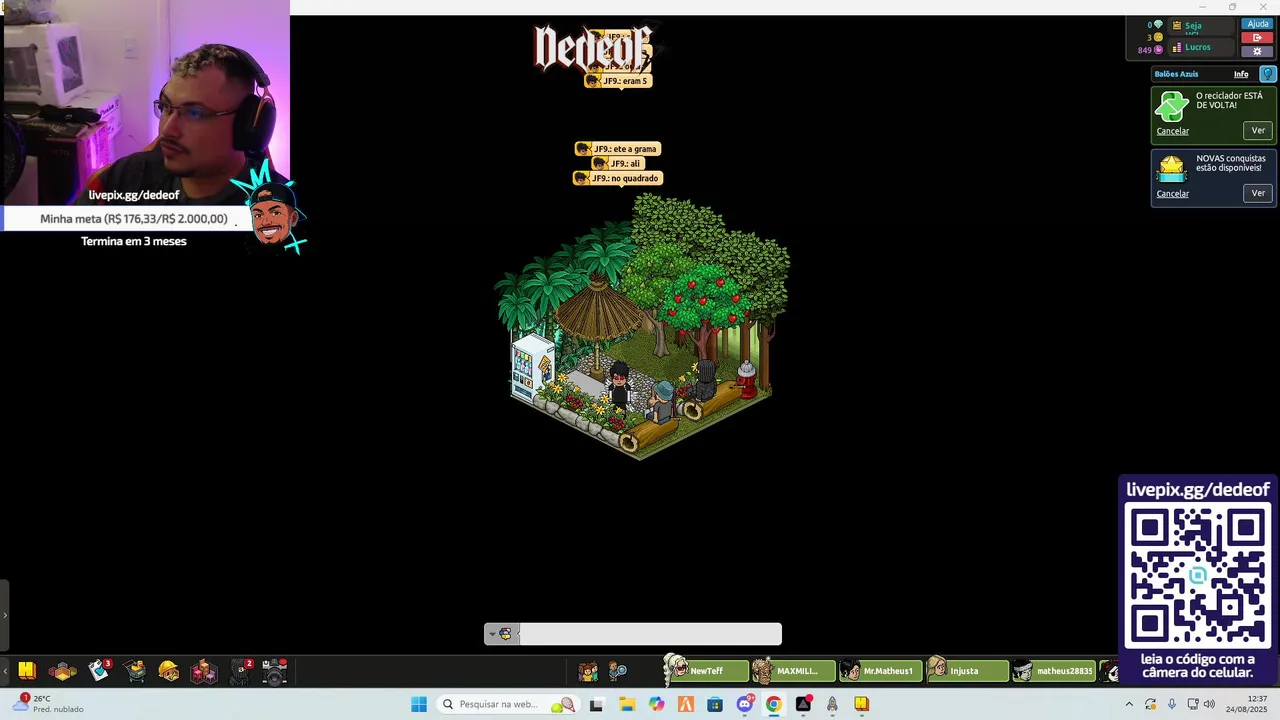
Task: Click the chat input field
Action: click(x=649, y=634)
